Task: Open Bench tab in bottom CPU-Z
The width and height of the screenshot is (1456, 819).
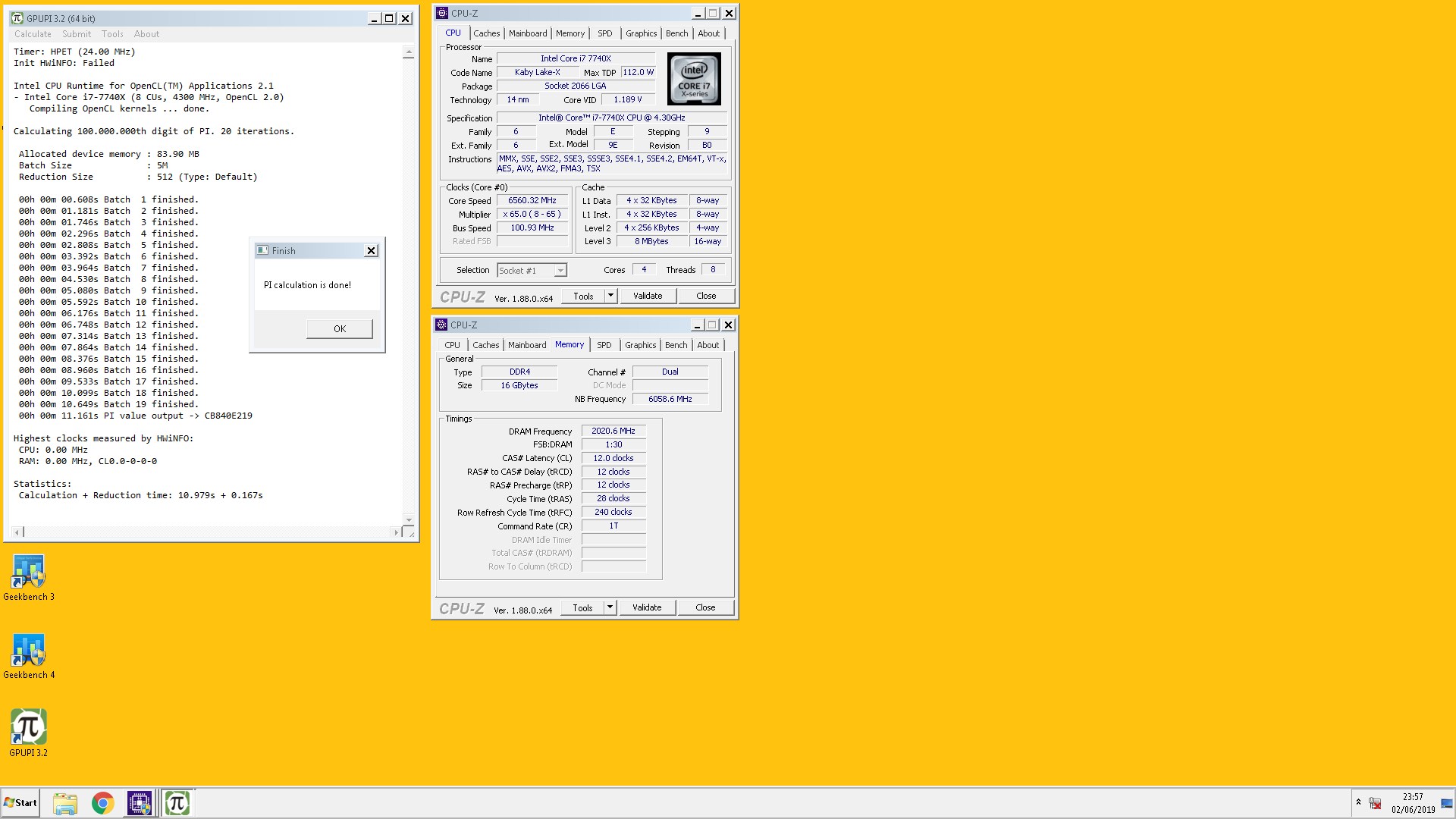Action: pyautogui.click(x=676, y=345)
